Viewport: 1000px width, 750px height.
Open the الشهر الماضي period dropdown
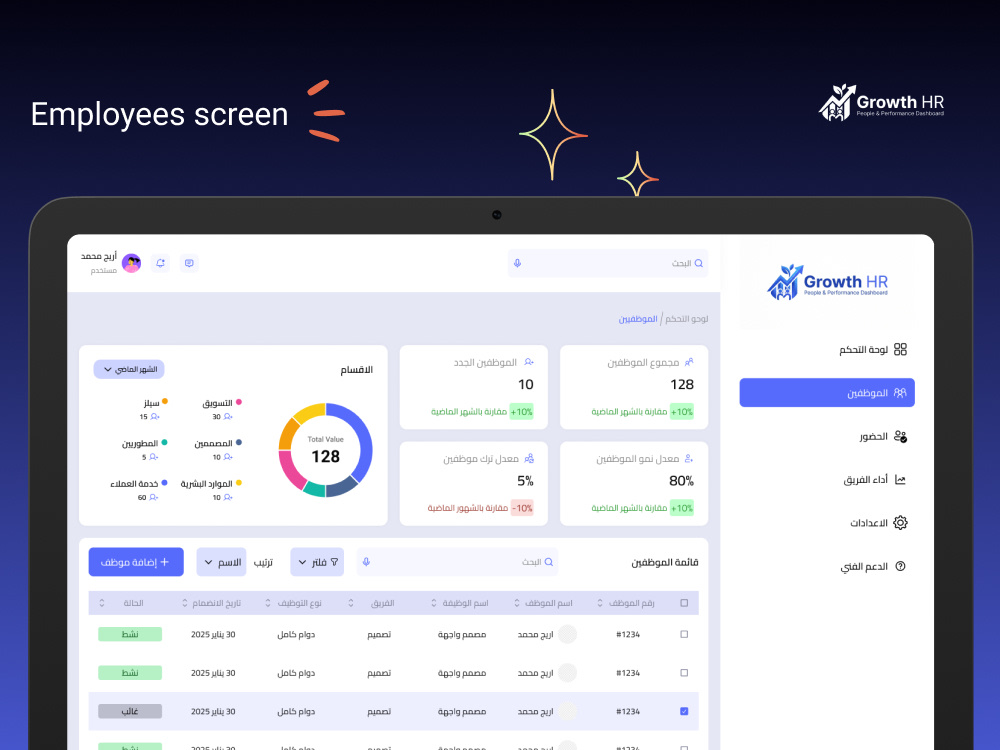point(129,369)
